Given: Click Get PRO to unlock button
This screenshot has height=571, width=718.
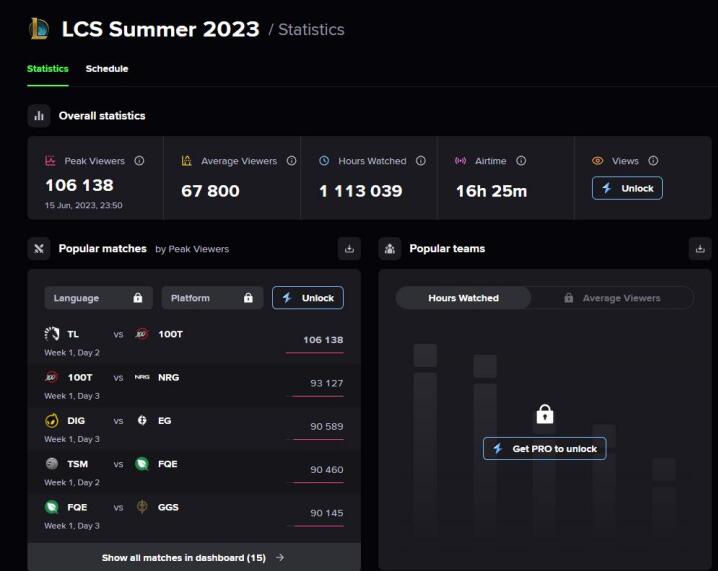Looking at the screenshot, I should click(x=544, y=449).
